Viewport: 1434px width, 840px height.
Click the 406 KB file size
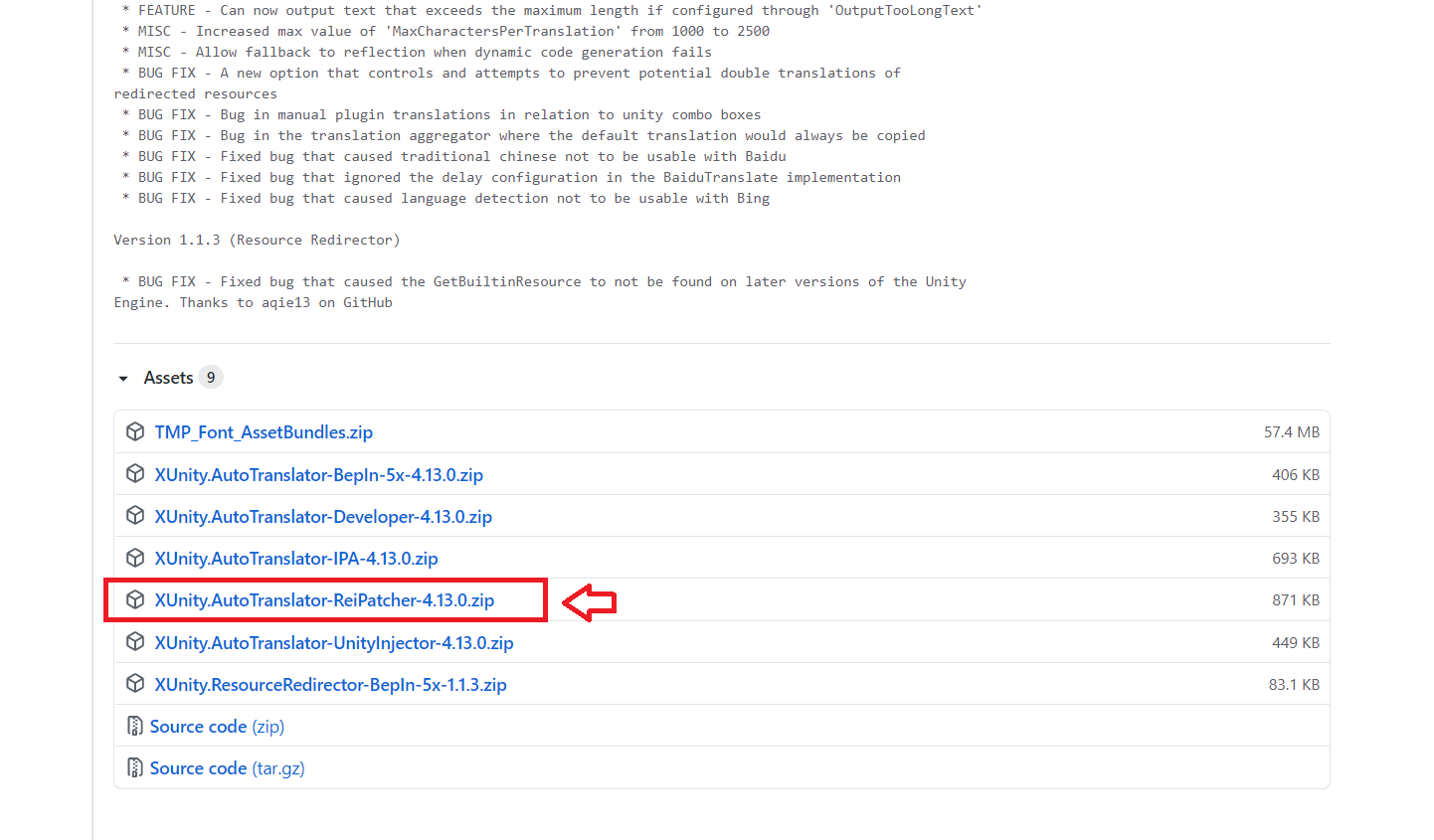(x=1296, y=475)
